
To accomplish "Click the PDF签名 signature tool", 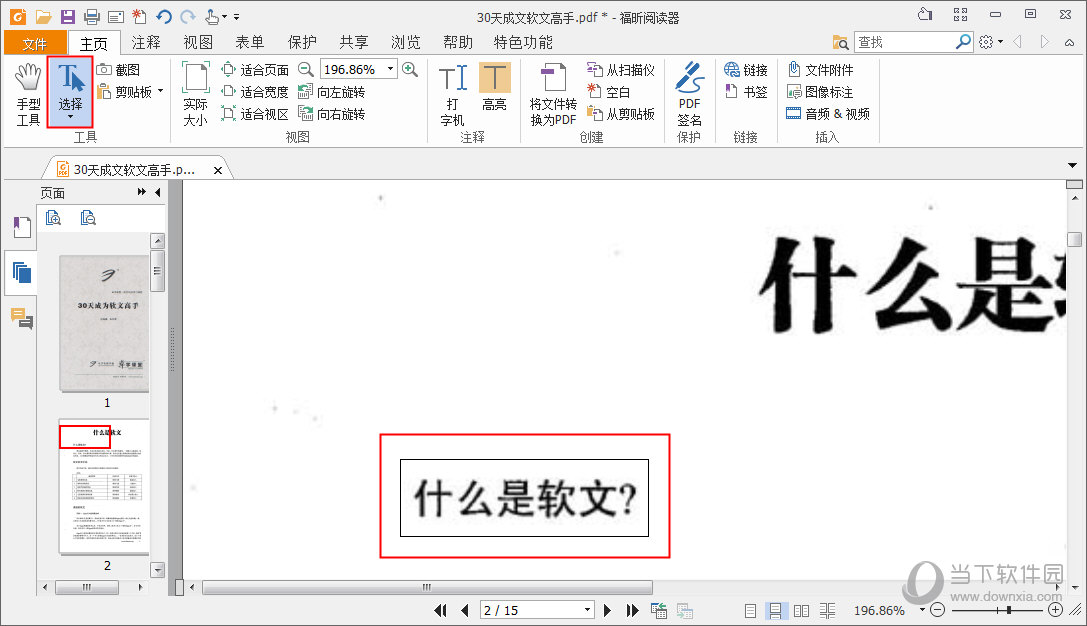I will click(689, 90).
